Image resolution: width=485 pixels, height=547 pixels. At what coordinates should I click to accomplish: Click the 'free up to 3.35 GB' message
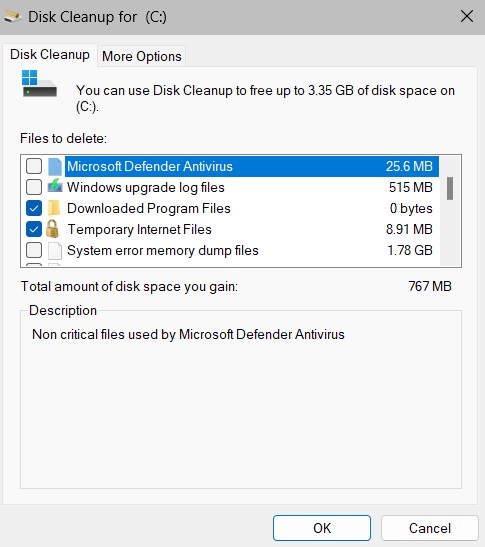coord(265,98)
